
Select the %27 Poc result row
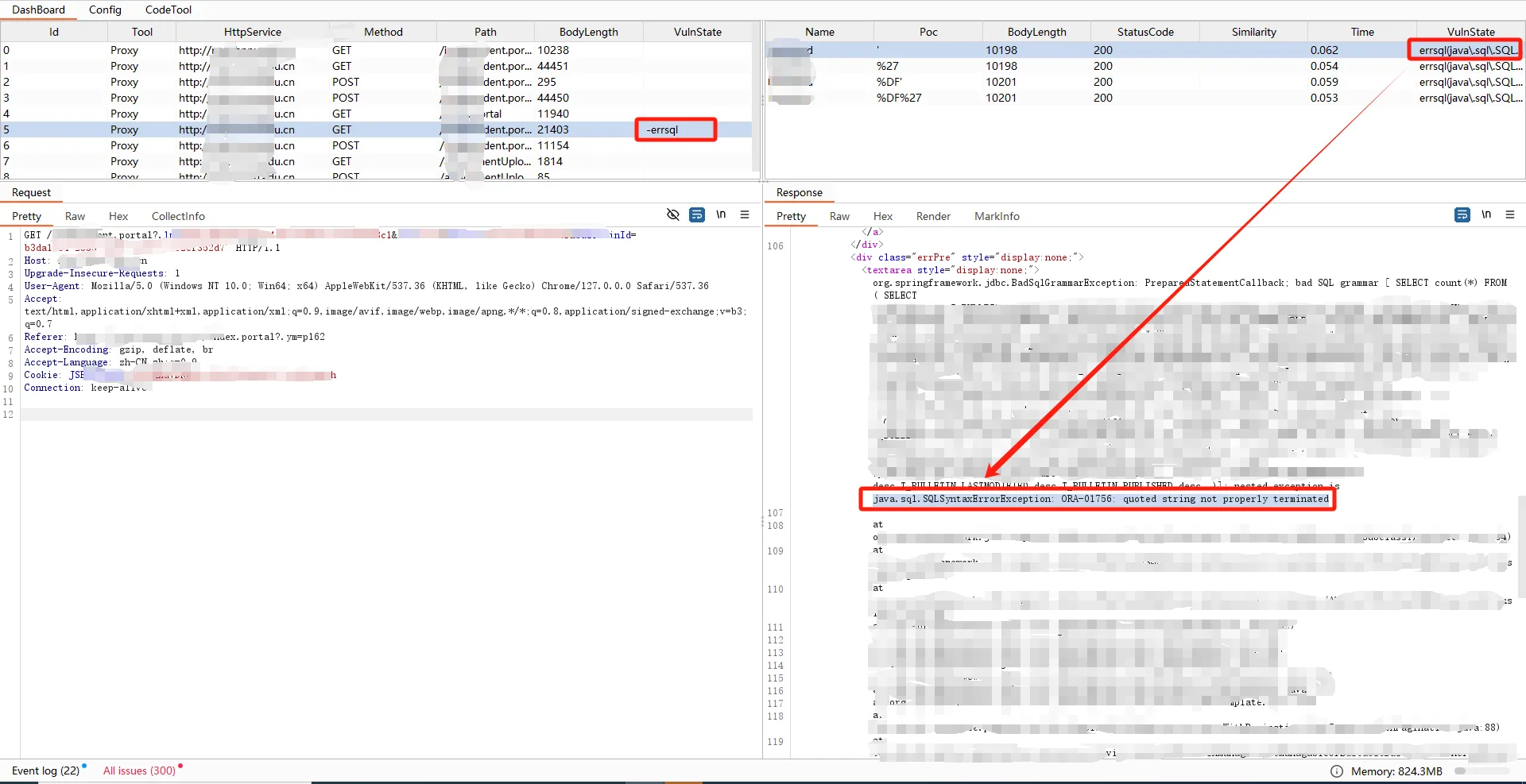pos(1144,66)
